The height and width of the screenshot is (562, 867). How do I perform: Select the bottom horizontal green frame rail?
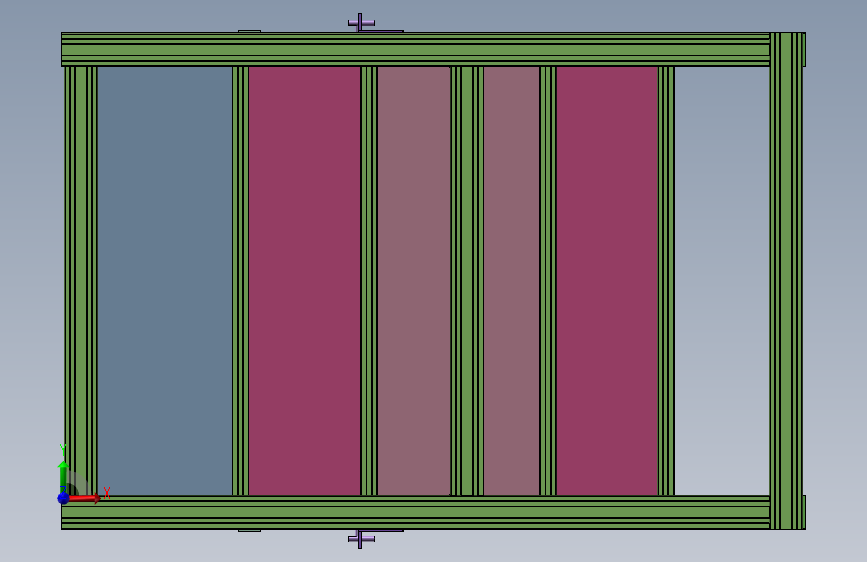pyautogui.click(x=415, y=513)
